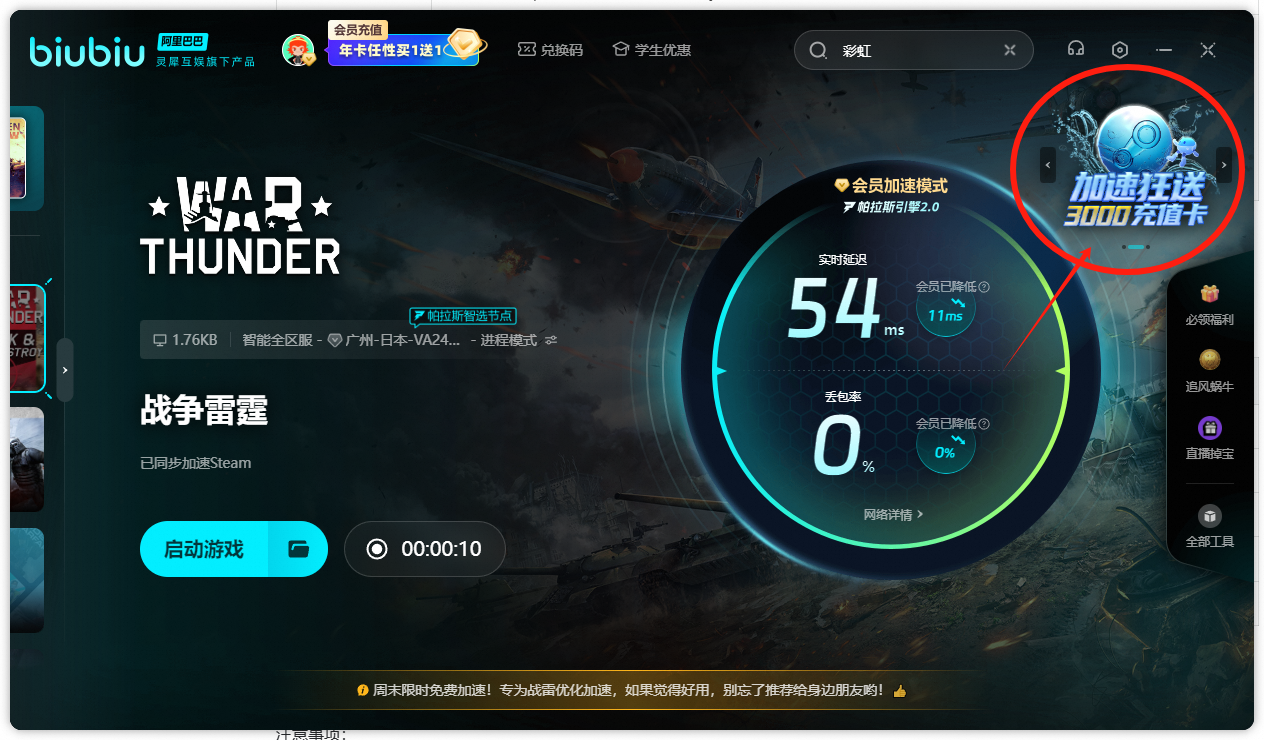Open the headset customer support icon
This screenshot has width=1264, height=740.
[1075, 48]
